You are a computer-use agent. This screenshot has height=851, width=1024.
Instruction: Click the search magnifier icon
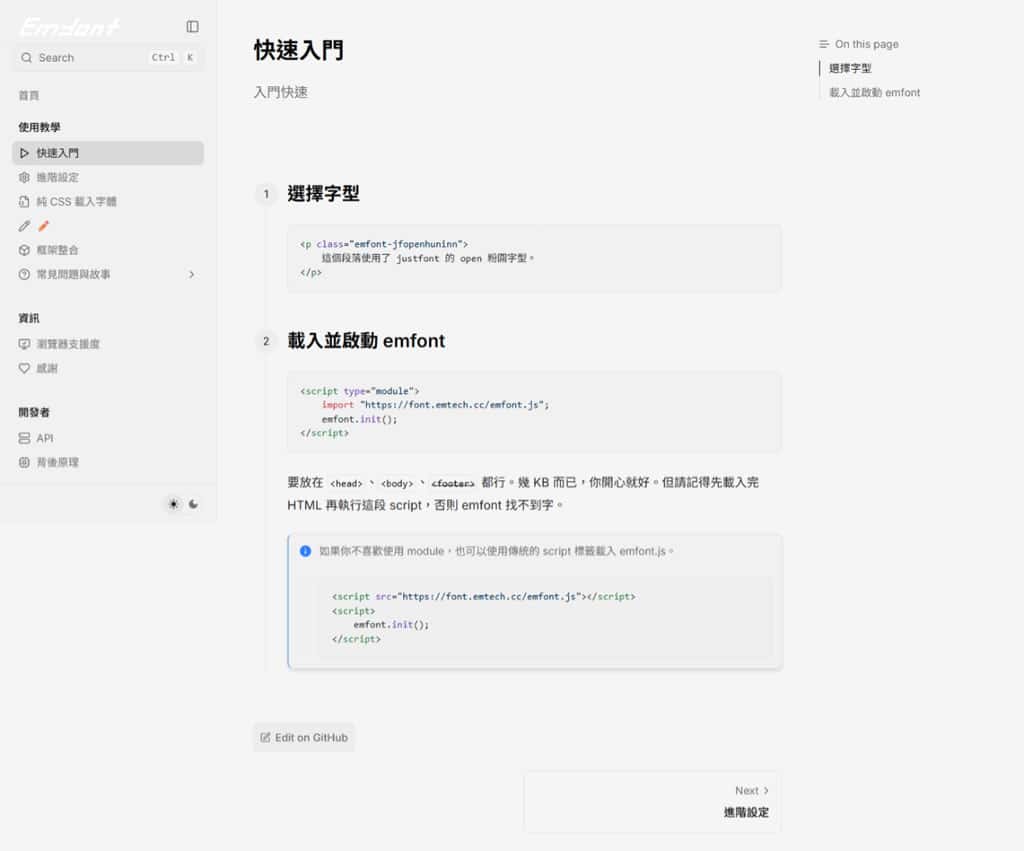(x=26, y=57)
